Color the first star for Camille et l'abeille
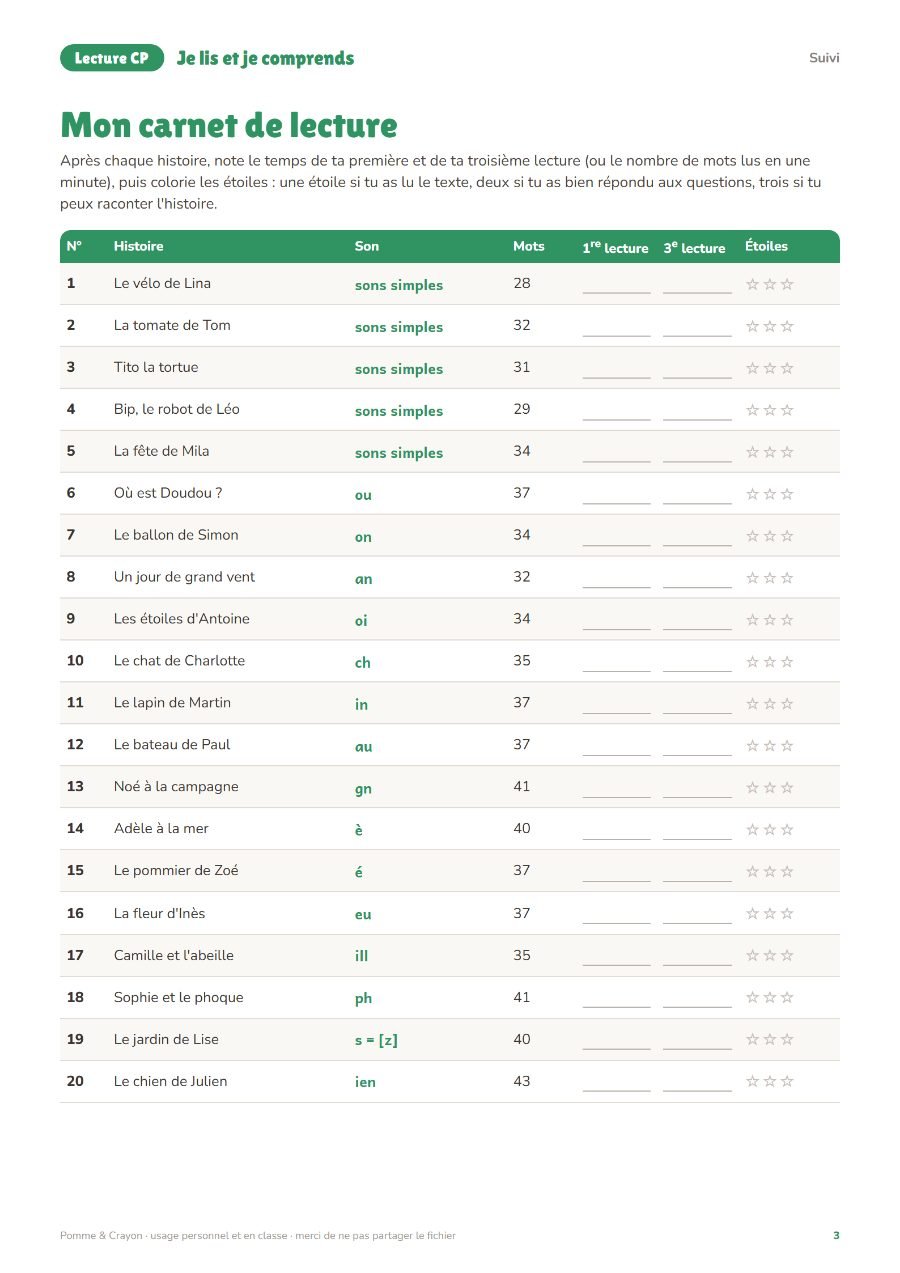The width and height of the screenshot is (900, 1273). point(753,956)
